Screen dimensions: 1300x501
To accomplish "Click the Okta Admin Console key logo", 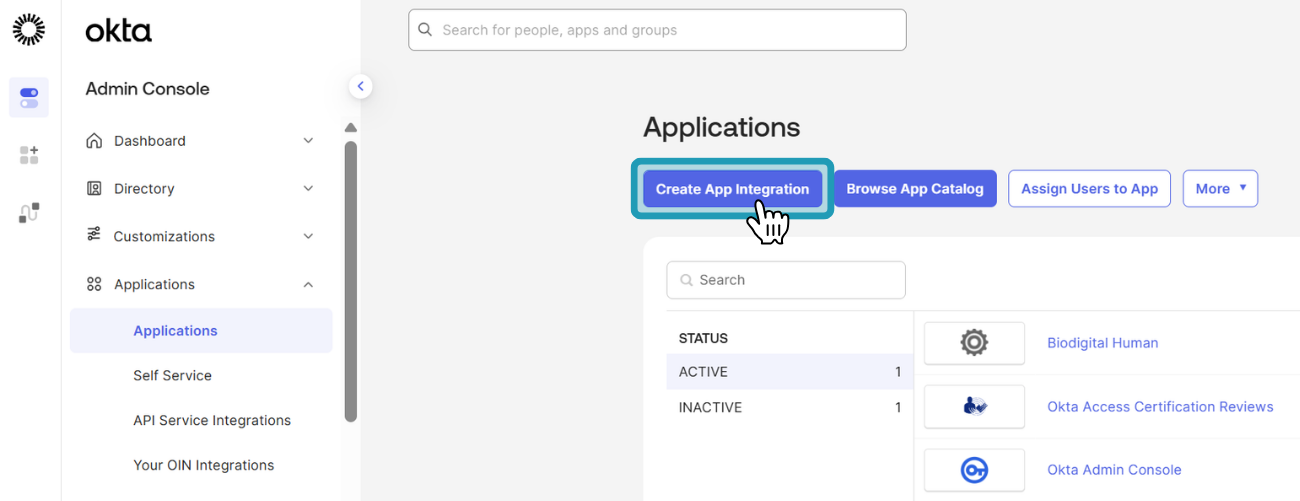I will 975,470.
